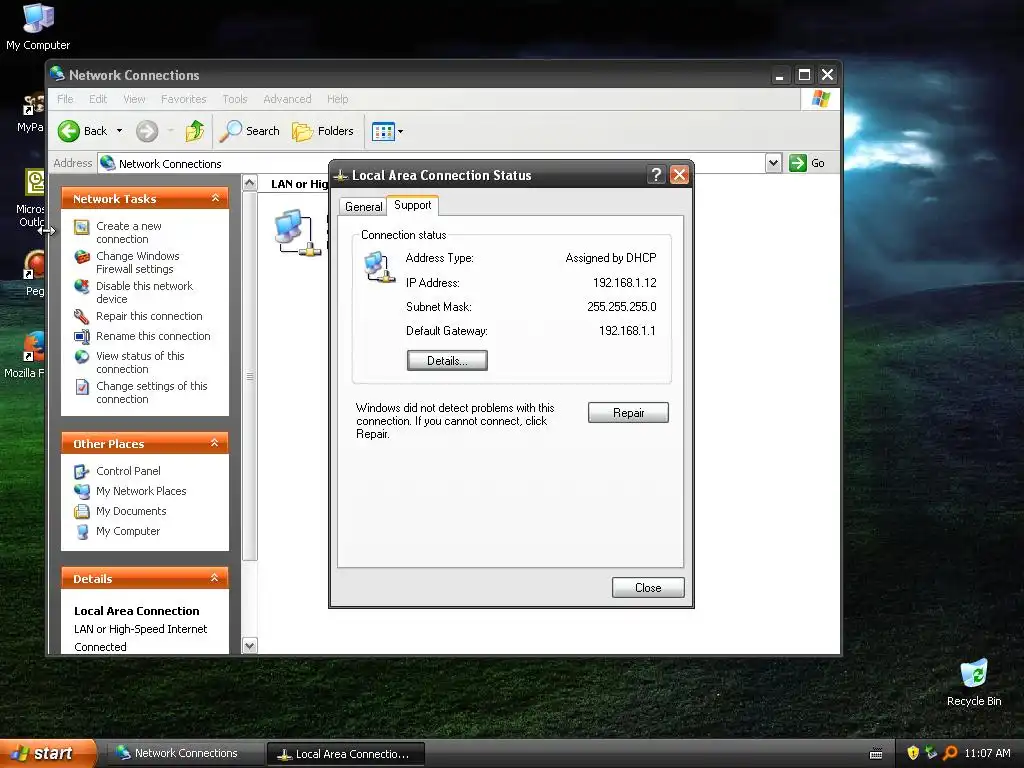The image size is (1024, 768).
Task: Open the Edit menu
Action: pyautogui.click(x=98, y=99)
